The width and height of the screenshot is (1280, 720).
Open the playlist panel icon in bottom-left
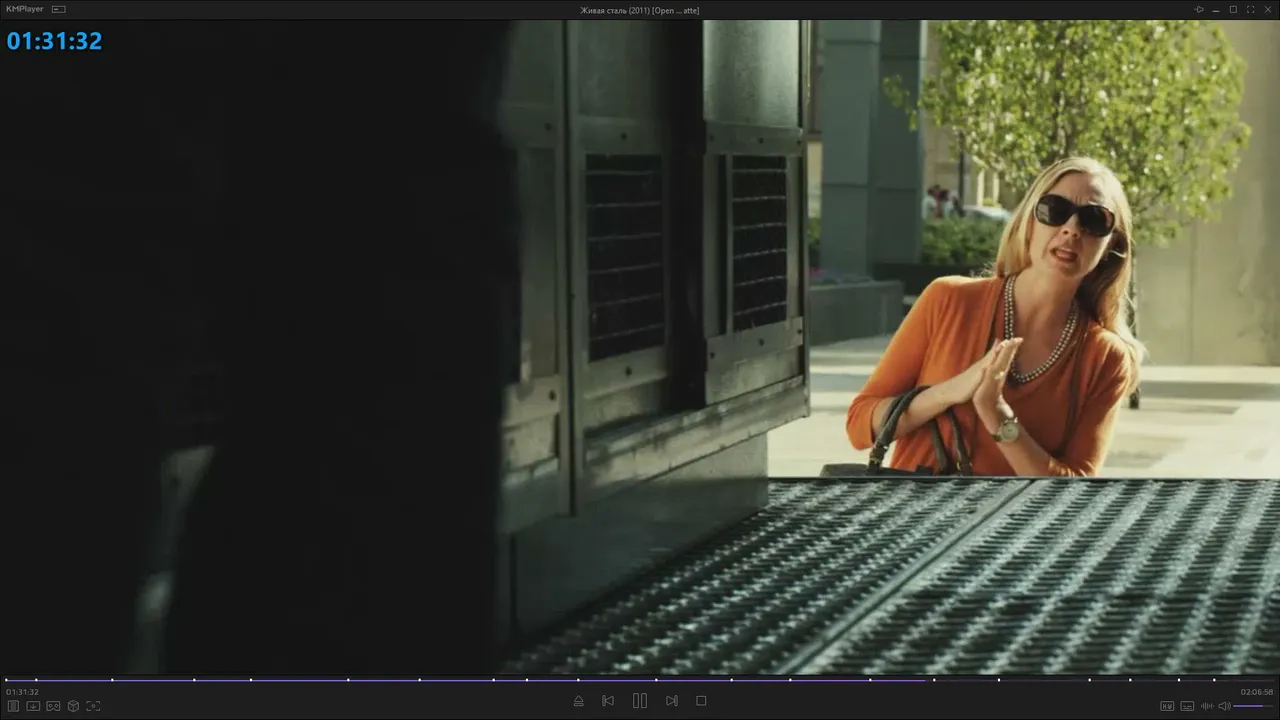[14, 706]
